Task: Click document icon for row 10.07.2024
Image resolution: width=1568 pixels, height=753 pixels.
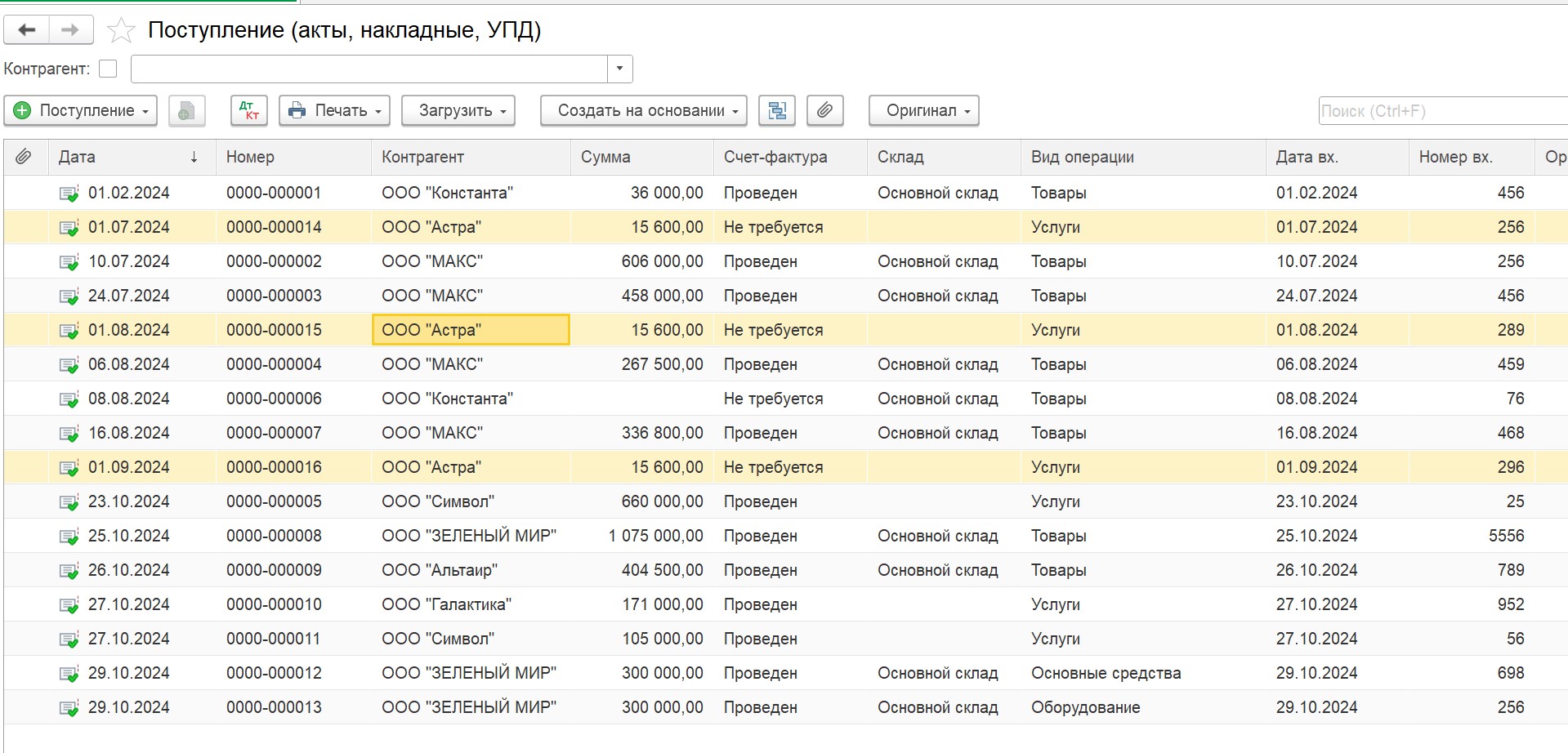Action: click(69, 262)
